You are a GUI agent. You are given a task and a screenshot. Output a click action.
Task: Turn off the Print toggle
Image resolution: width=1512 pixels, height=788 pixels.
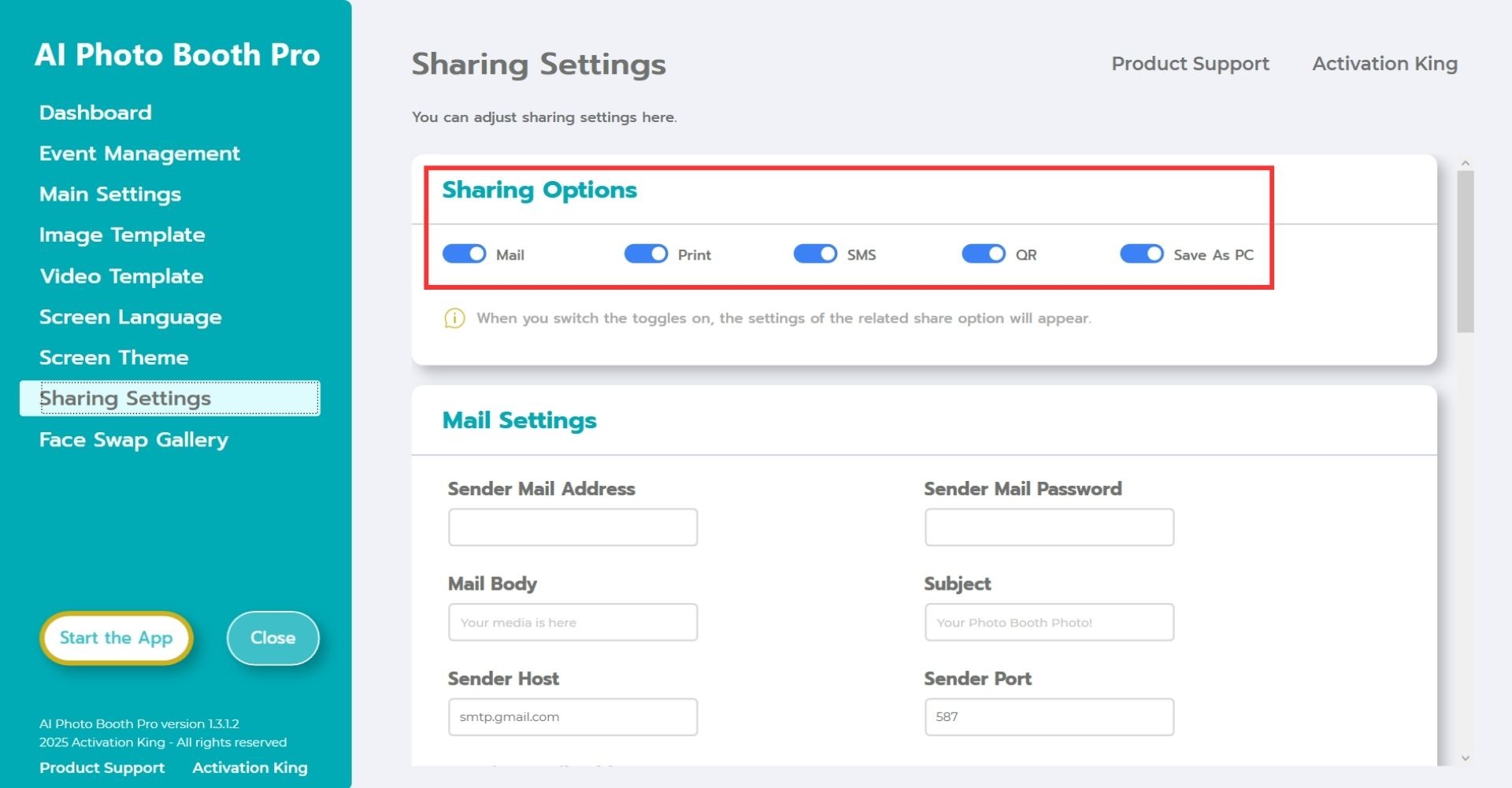(x=646, y=253)
